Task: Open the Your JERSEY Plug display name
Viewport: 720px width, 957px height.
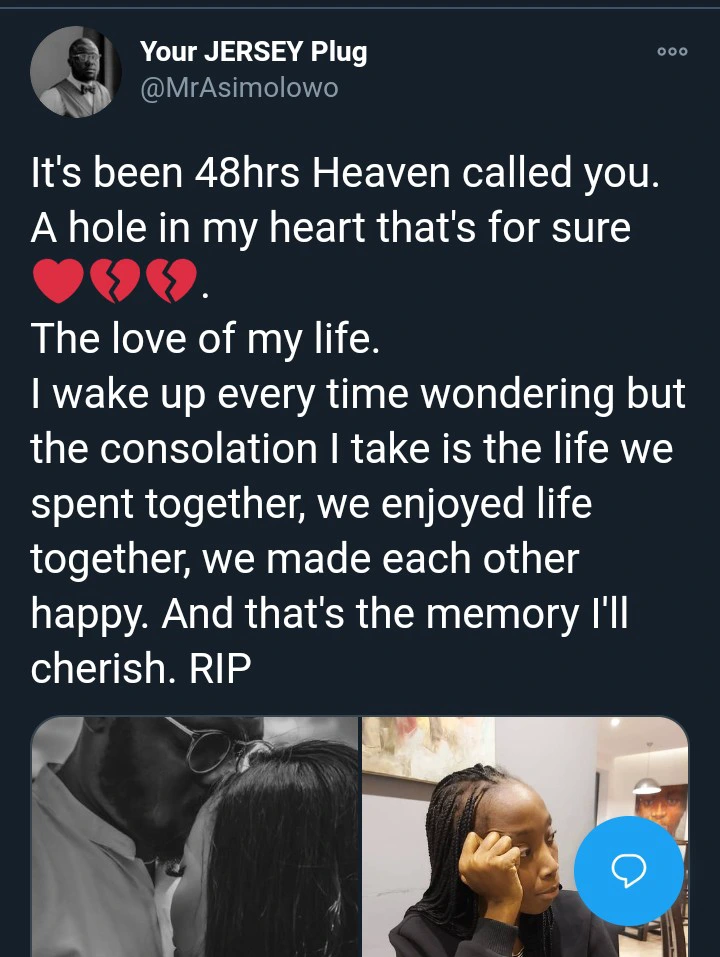Action: (x=253, y=52)
